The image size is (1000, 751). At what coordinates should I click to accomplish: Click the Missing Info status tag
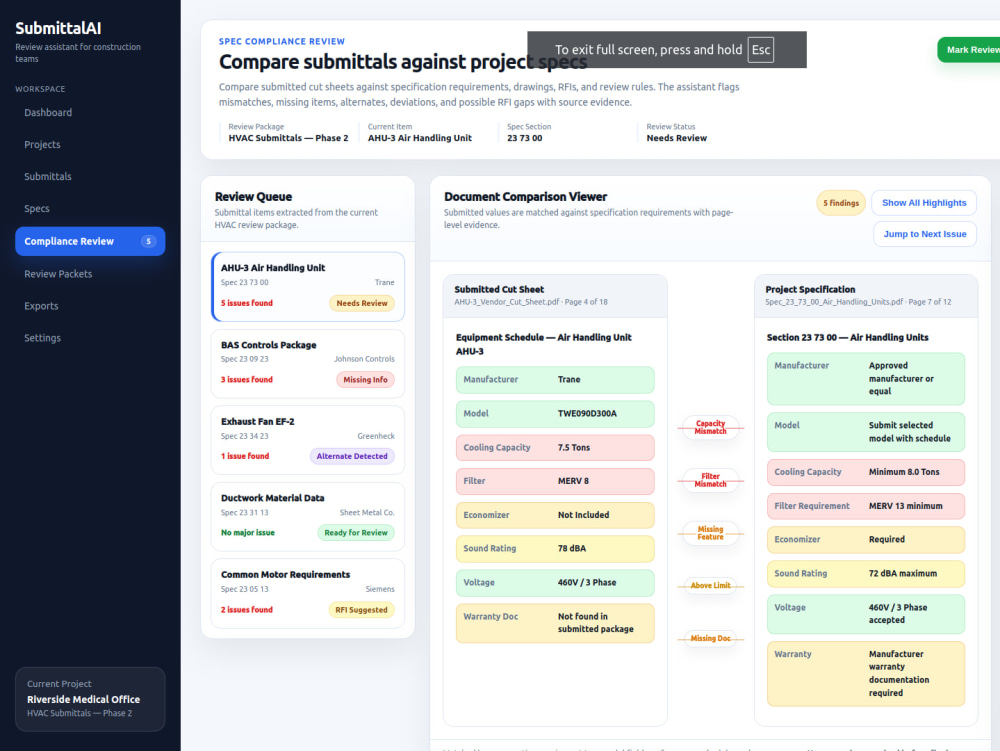[x=365, y=380]
